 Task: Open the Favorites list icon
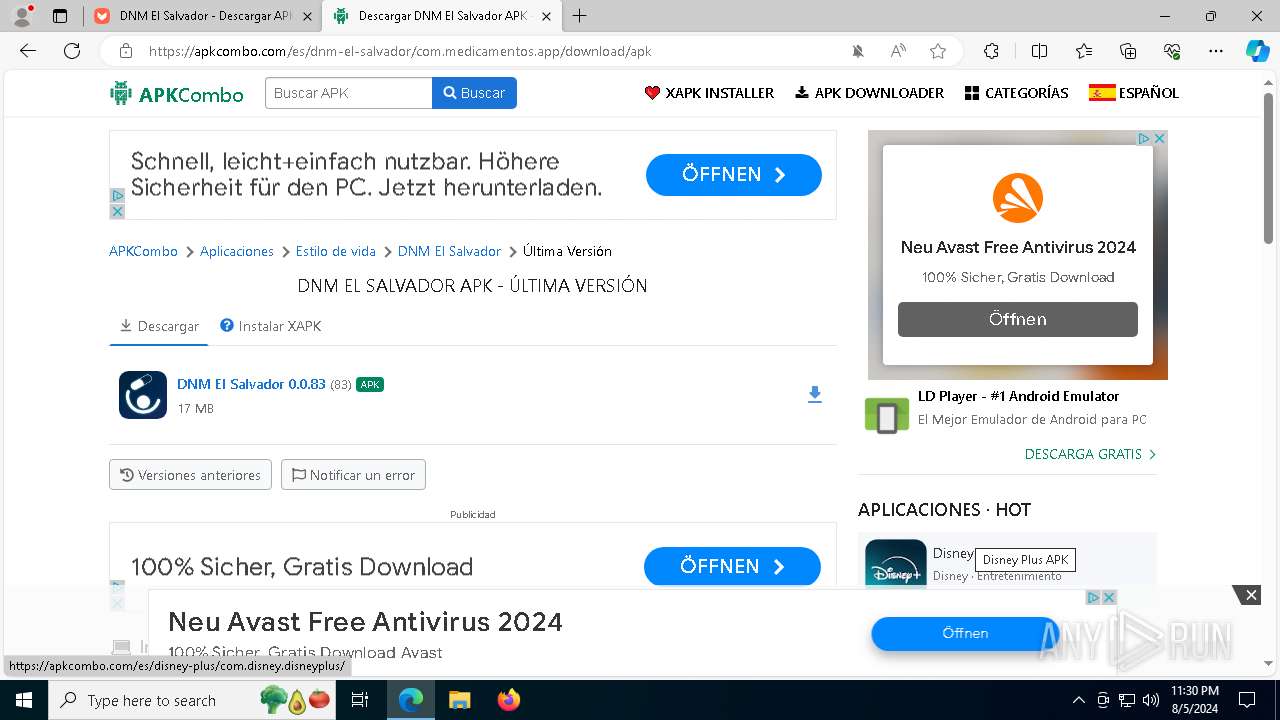point(1084,51)
